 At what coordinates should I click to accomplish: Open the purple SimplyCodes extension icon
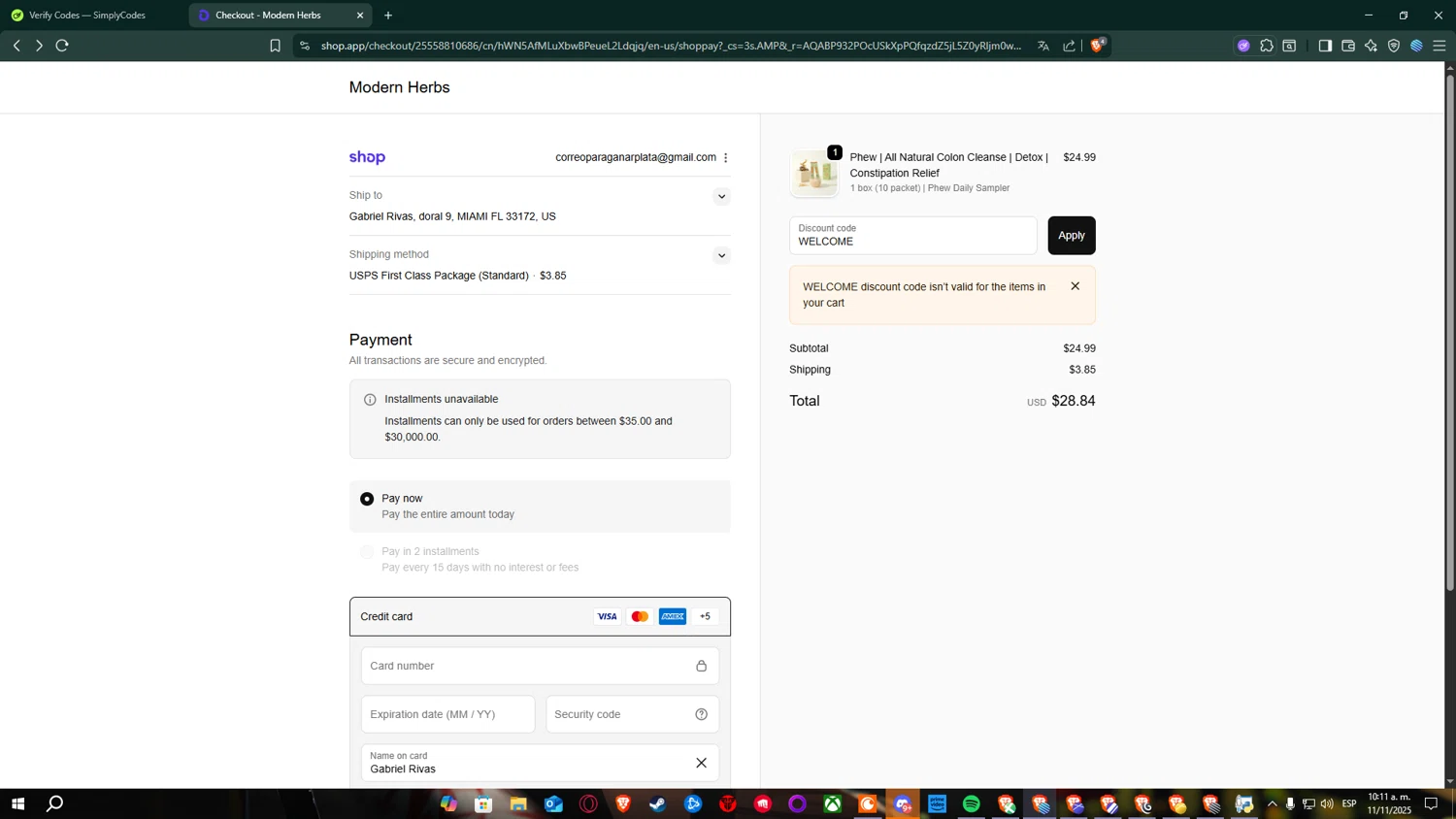pyautogui.click(x=1243, y=46)
